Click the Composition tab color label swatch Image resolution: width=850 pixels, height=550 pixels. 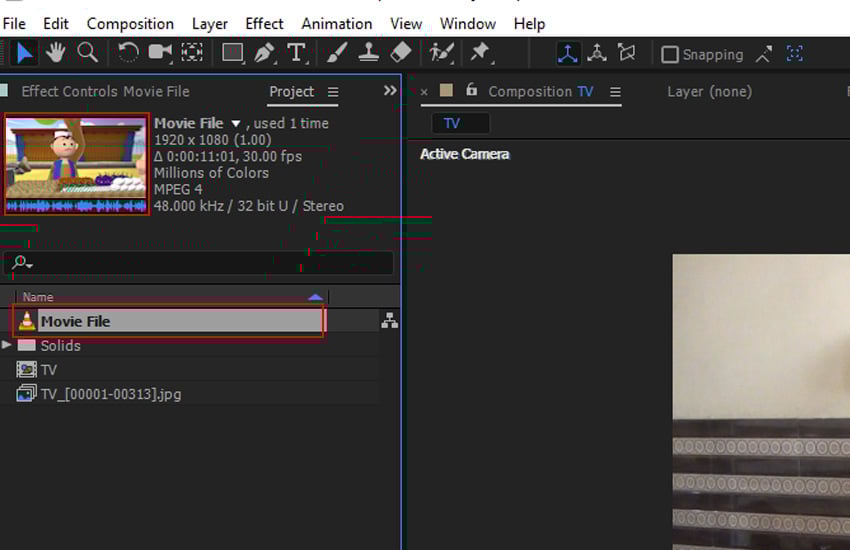coord(446,91)
